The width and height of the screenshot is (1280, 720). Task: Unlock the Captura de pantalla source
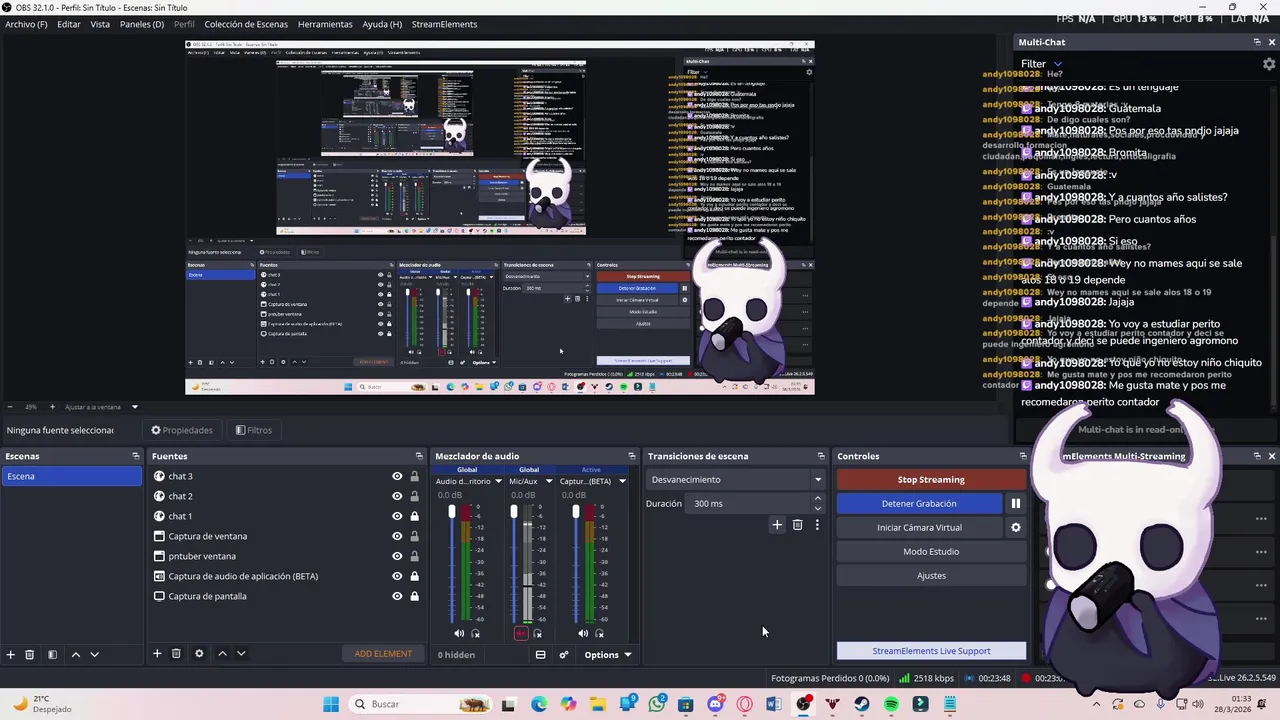(414, 596)
